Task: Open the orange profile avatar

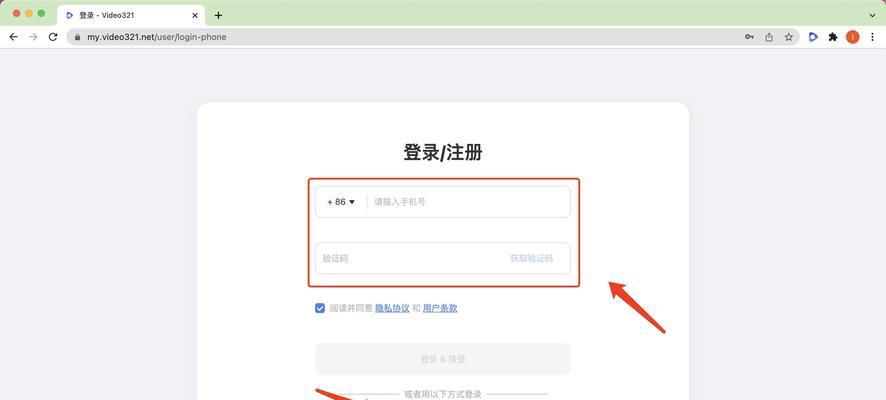Action: pos(852,37)
